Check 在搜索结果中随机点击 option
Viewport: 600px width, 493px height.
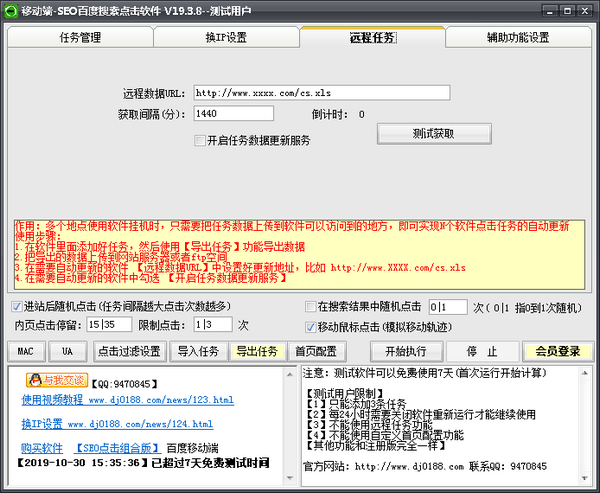pyautogui.click(x=310, y=307)
